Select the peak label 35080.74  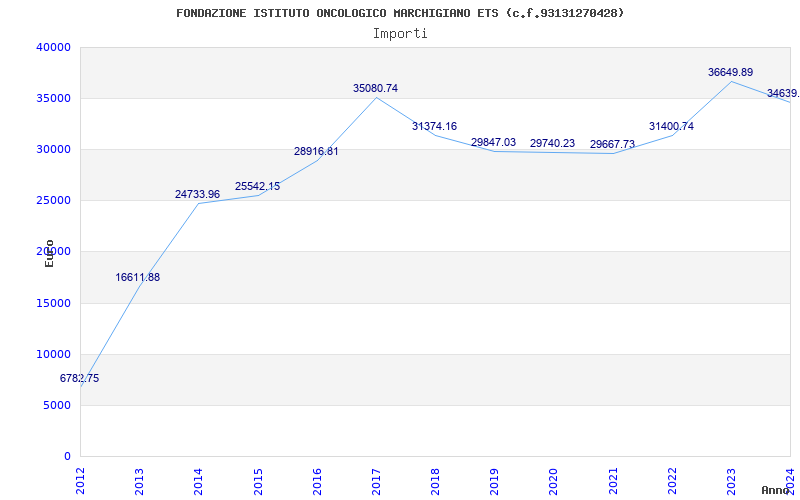pos(376,88)
